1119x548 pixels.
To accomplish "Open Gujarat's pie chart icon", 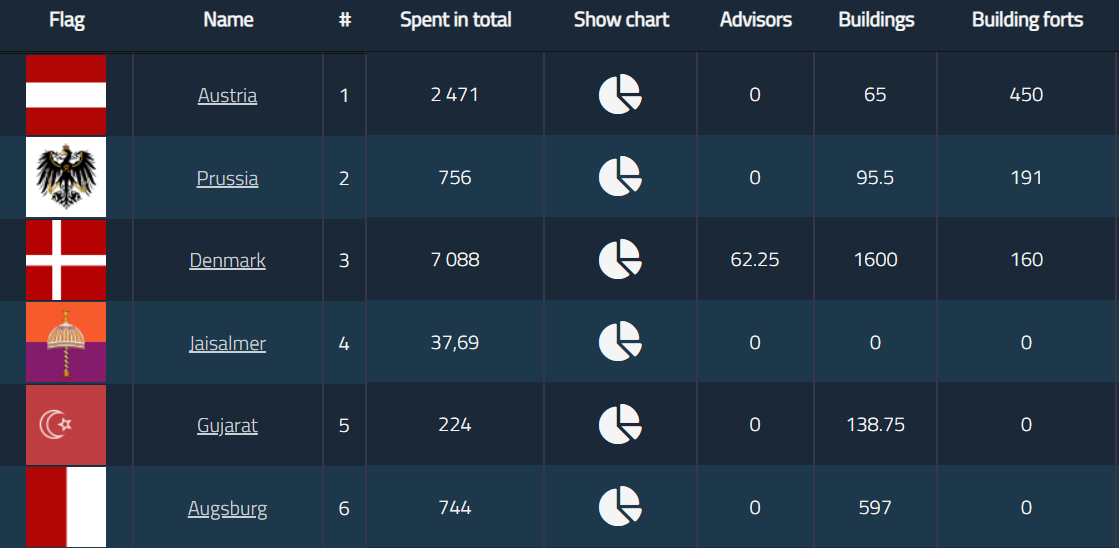I will [620, 424].
